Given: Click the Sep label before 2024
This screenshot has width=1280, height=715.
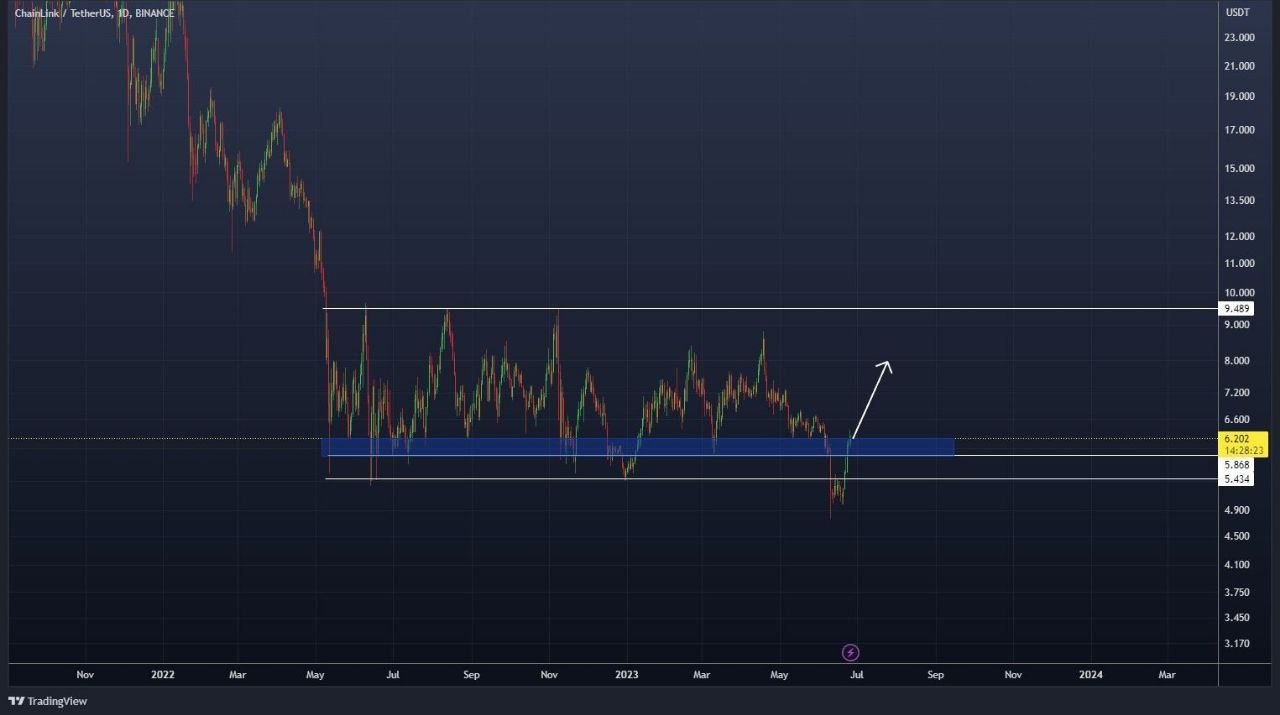Looking at the screenshot, I should coord(936,675).
